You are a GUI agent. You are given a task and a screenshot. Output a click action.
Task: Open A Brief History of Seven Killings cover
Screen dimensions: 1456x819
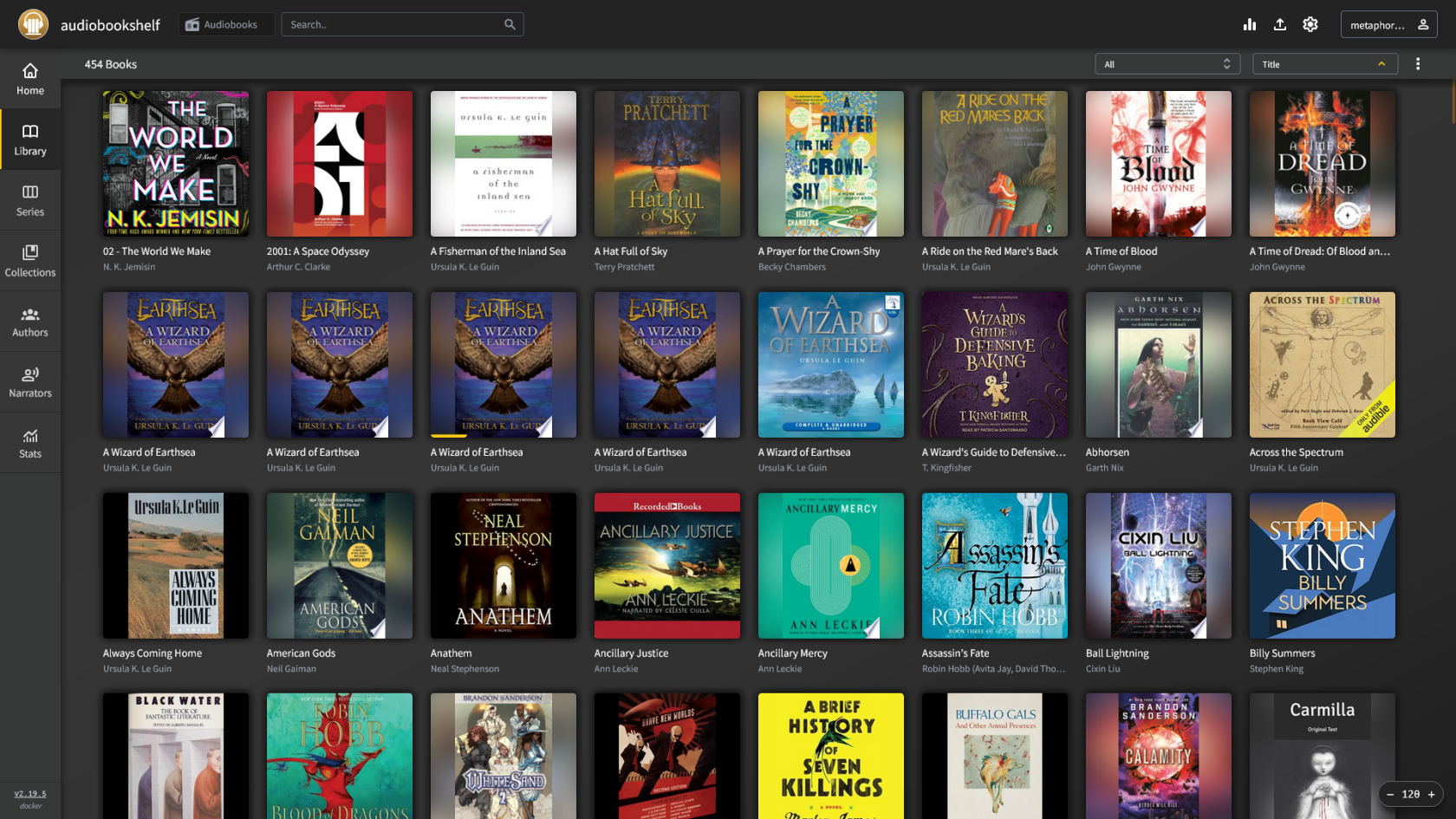pyautogui.click(x=831, y=756)
